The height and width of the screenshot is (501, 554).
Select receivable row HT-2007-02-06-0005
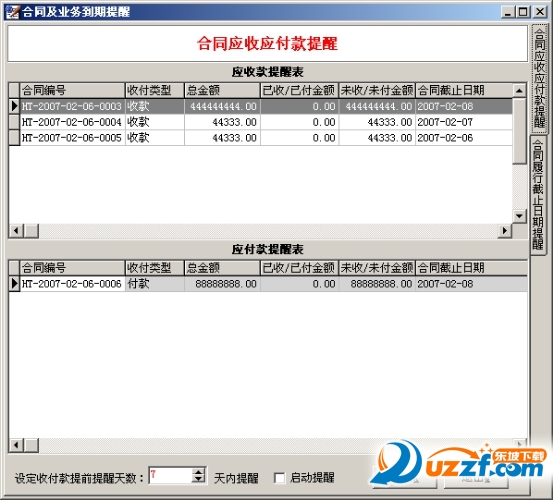261,138
